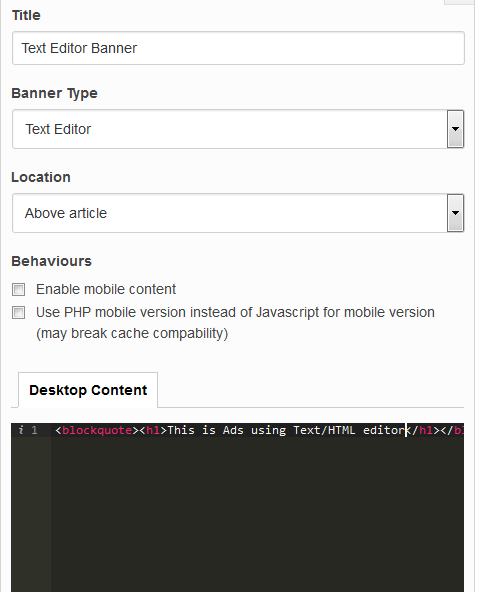This screenshot has height=592, width=477.
Task: Click line number 1 in the gutter
Action: [34, 430]
